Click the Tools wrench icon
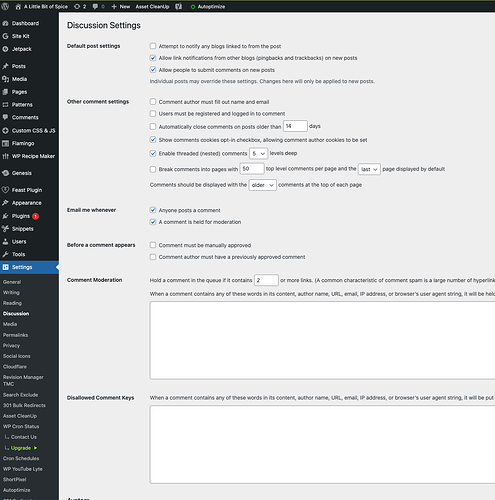 coord(5,254)
